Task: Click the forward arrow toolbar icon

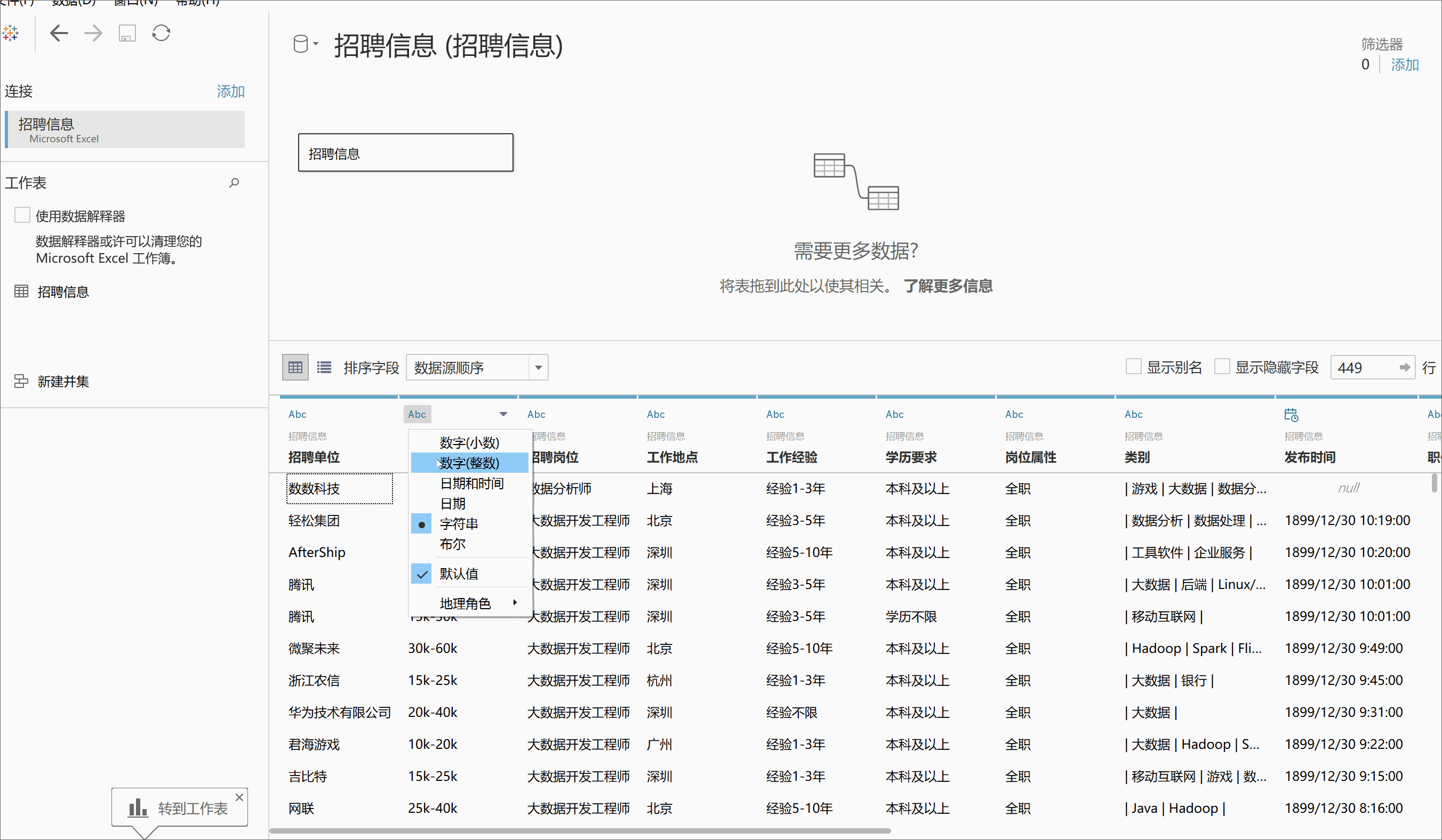Action: pos(93,33)
